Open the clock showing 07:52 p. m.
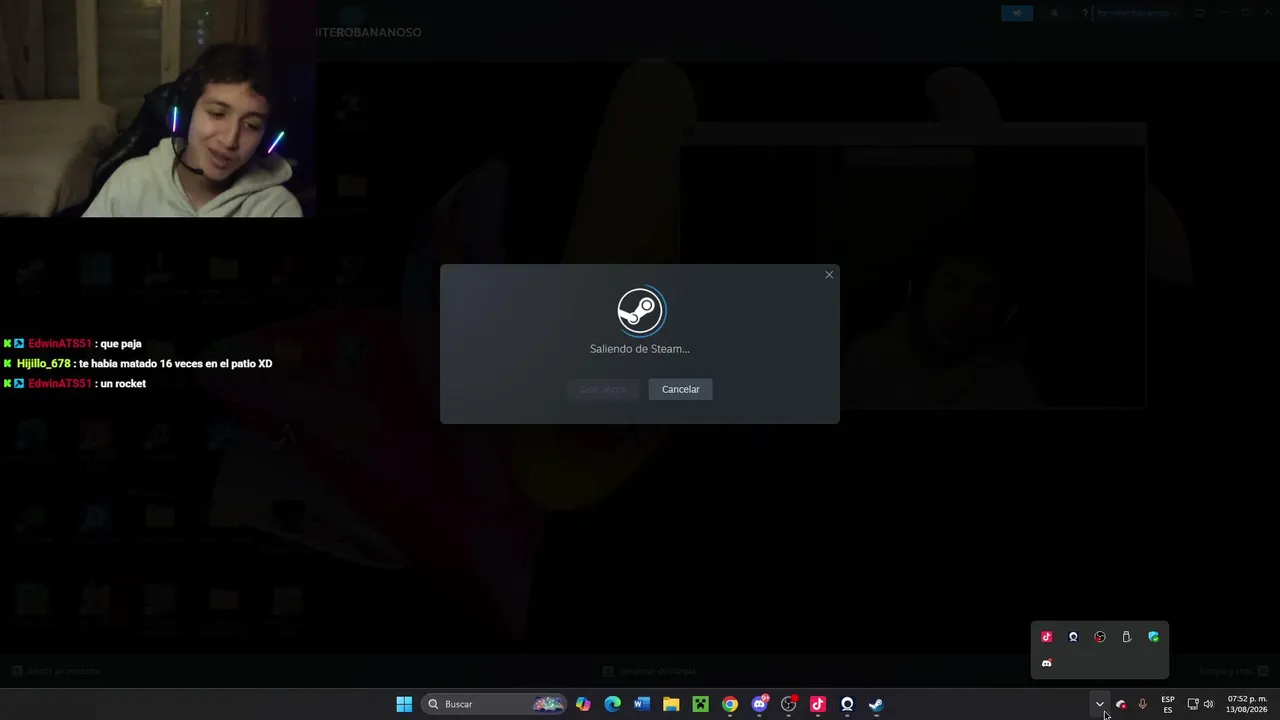Image resolution: width=1280 pixels, height=720 pixels. click(1247, 704)
